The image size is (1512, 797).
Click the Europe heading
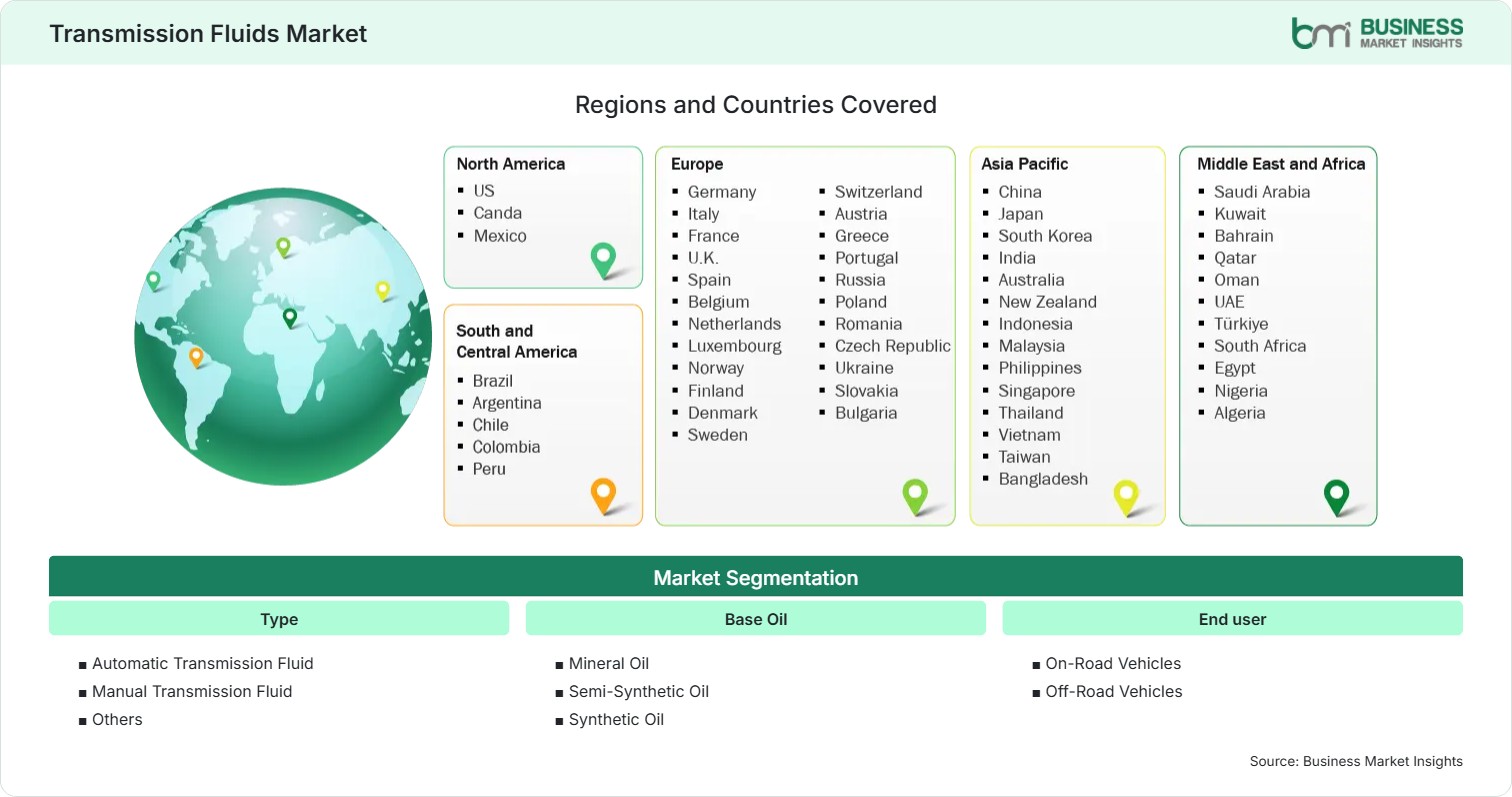697,164
